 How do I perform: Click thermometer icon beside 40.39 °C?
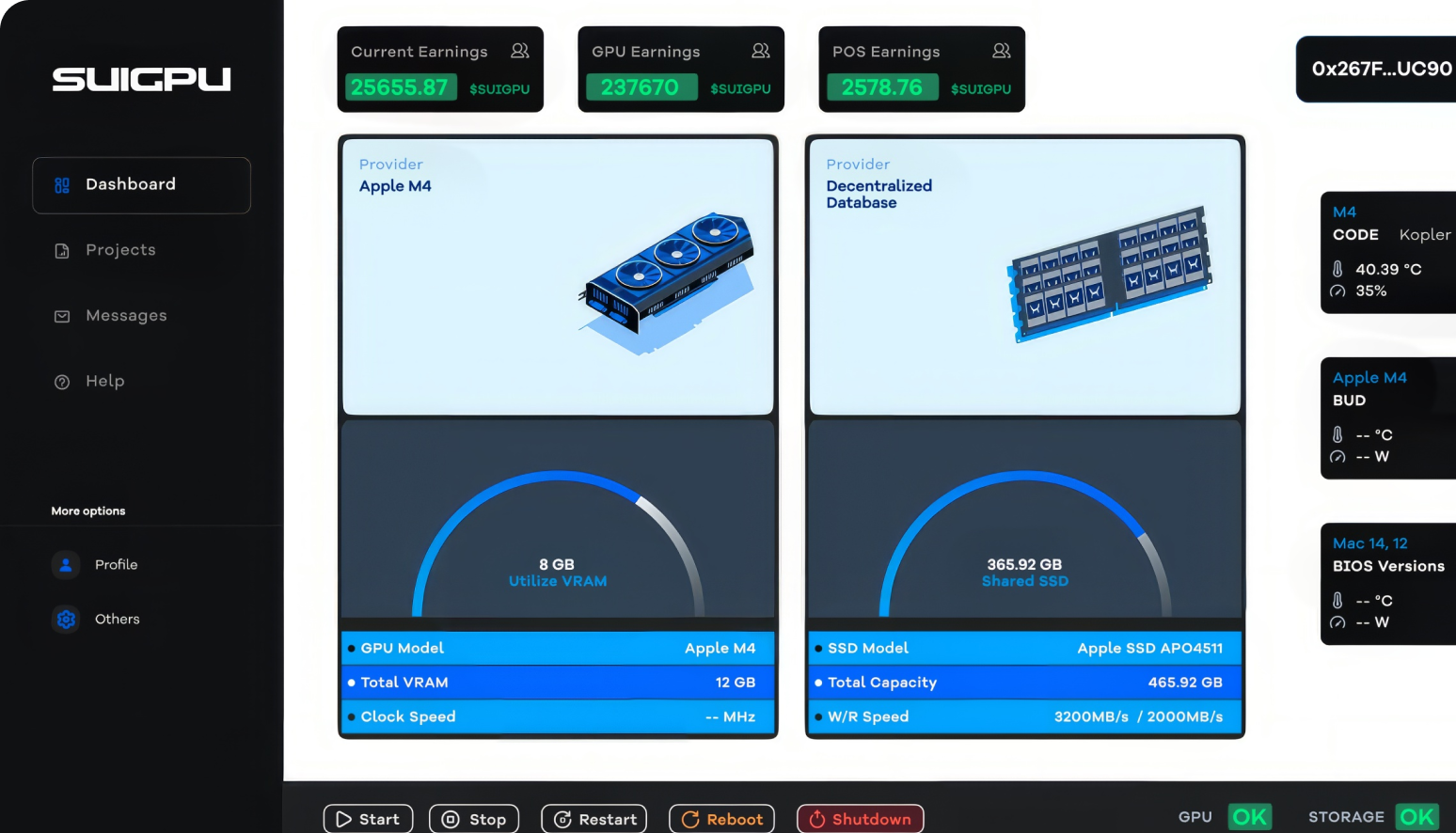[1337, 269]
